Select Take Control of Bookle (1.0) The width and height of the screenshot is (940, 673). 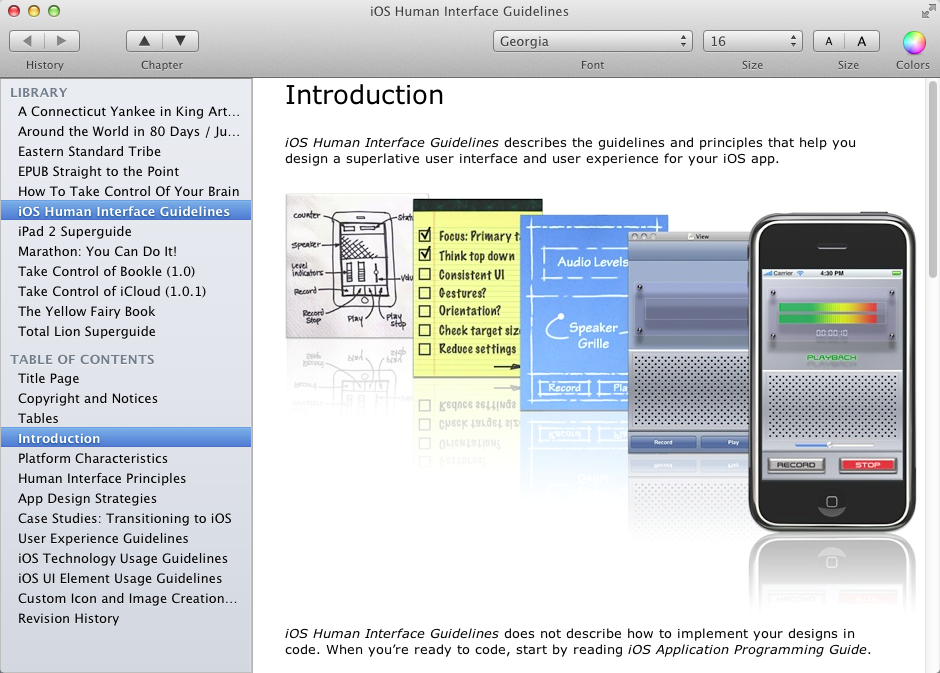(126, 271)
